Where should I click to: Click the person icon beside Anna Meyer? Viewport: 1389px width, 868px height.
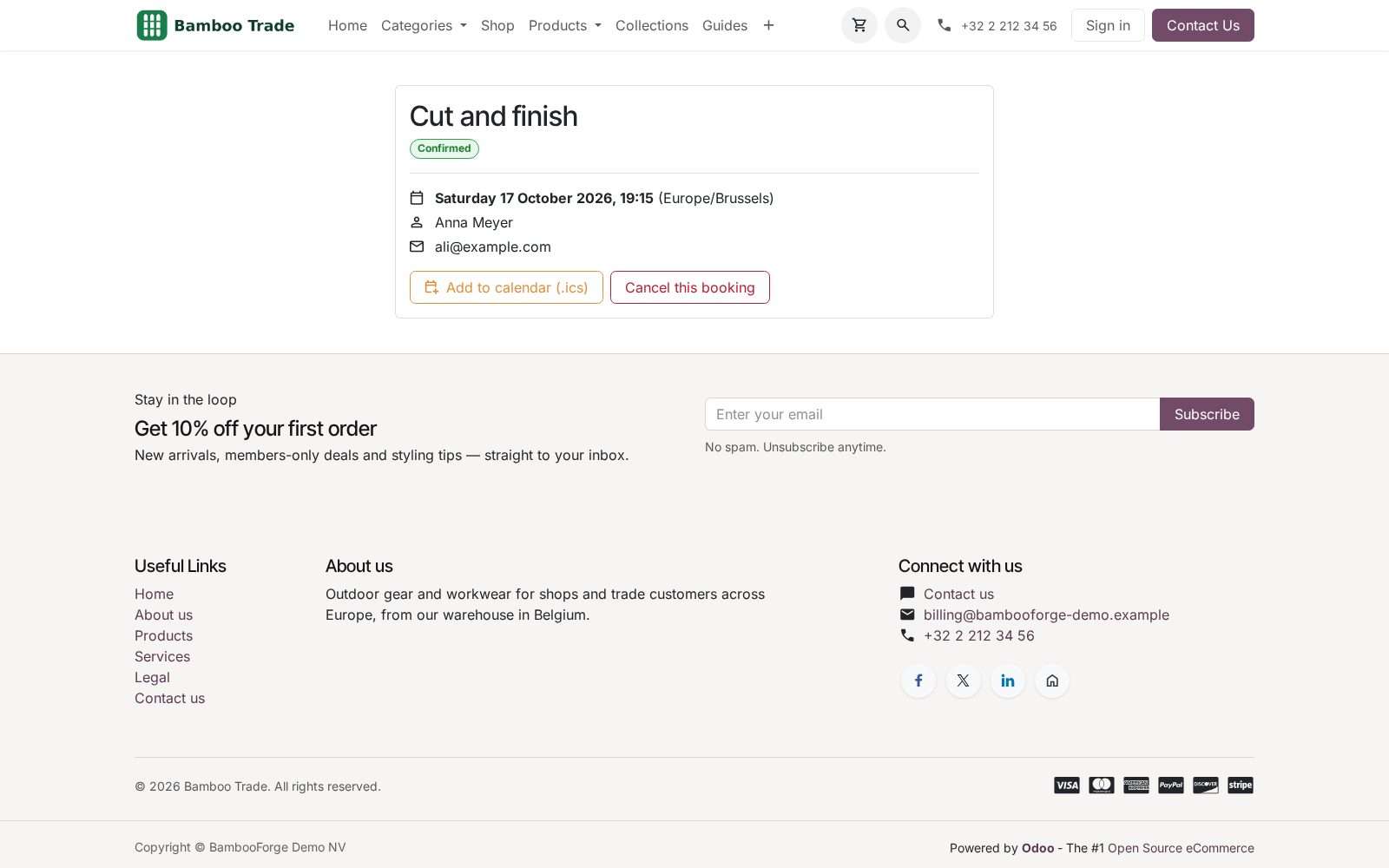click(x=417, y=222)
